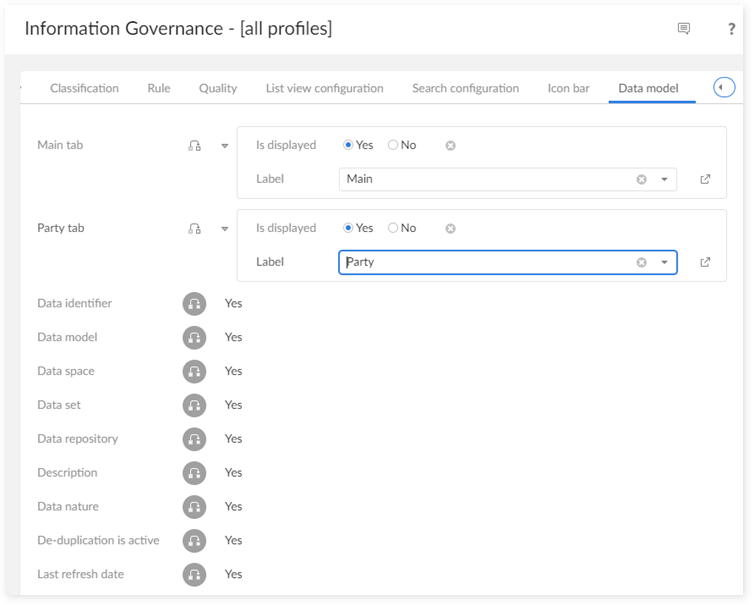Click inherit icon beside Data identifier
Screen dimensions: 752x604
(194, 304)
